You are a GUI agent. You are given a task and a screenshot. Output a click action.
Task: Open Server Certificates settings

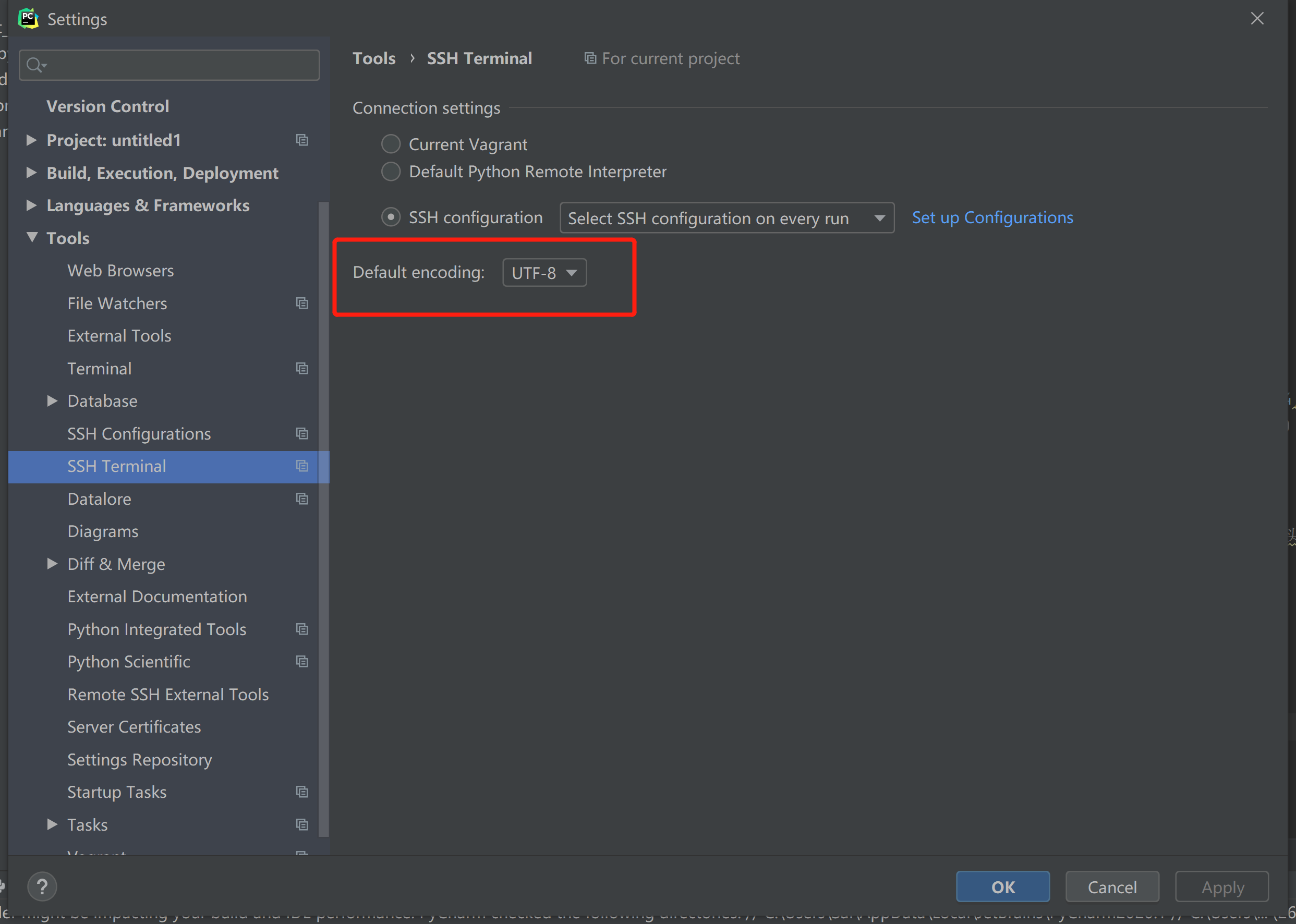134,727
